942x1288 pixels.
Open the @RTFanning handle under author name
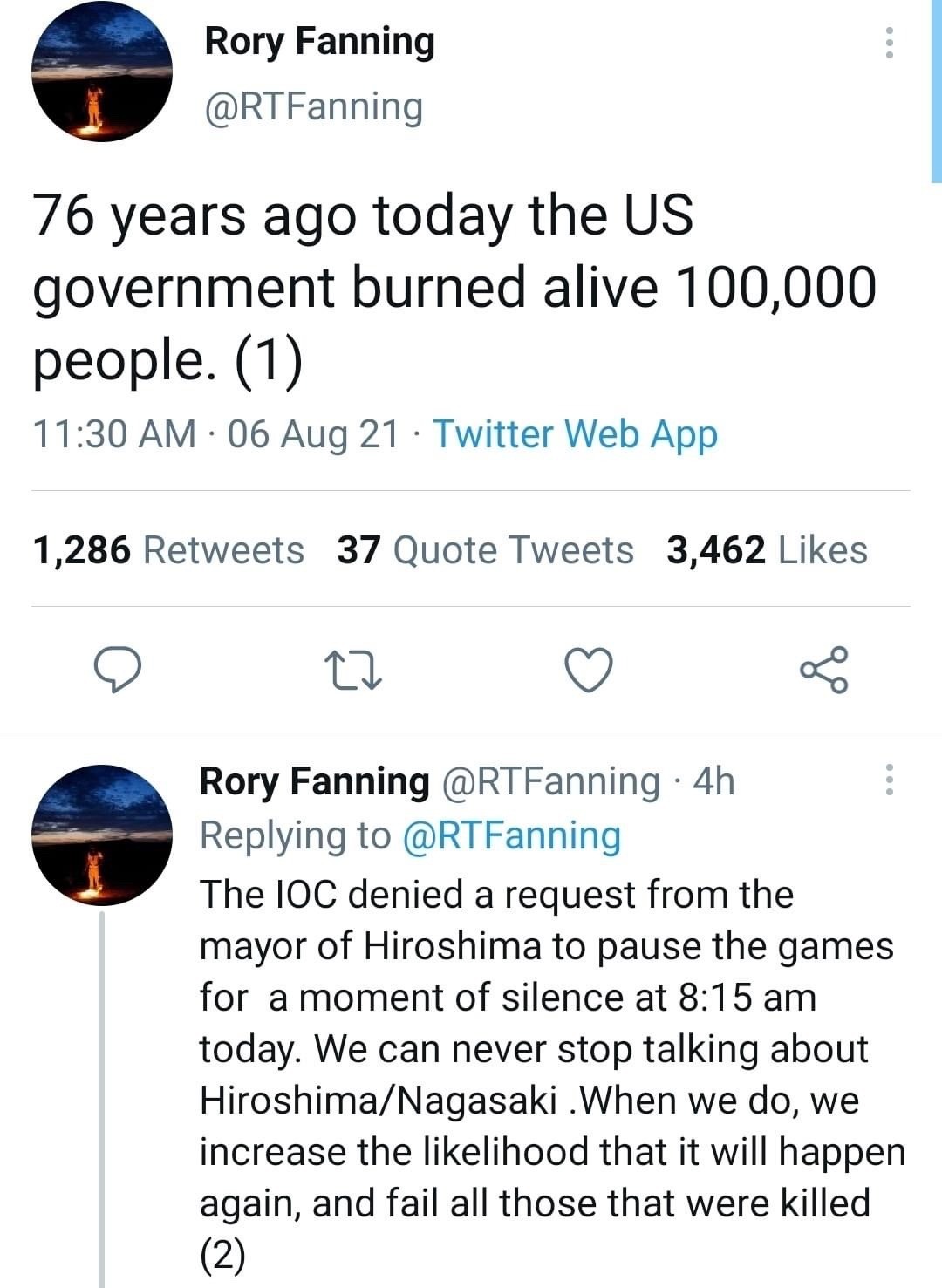coord(313,107)
